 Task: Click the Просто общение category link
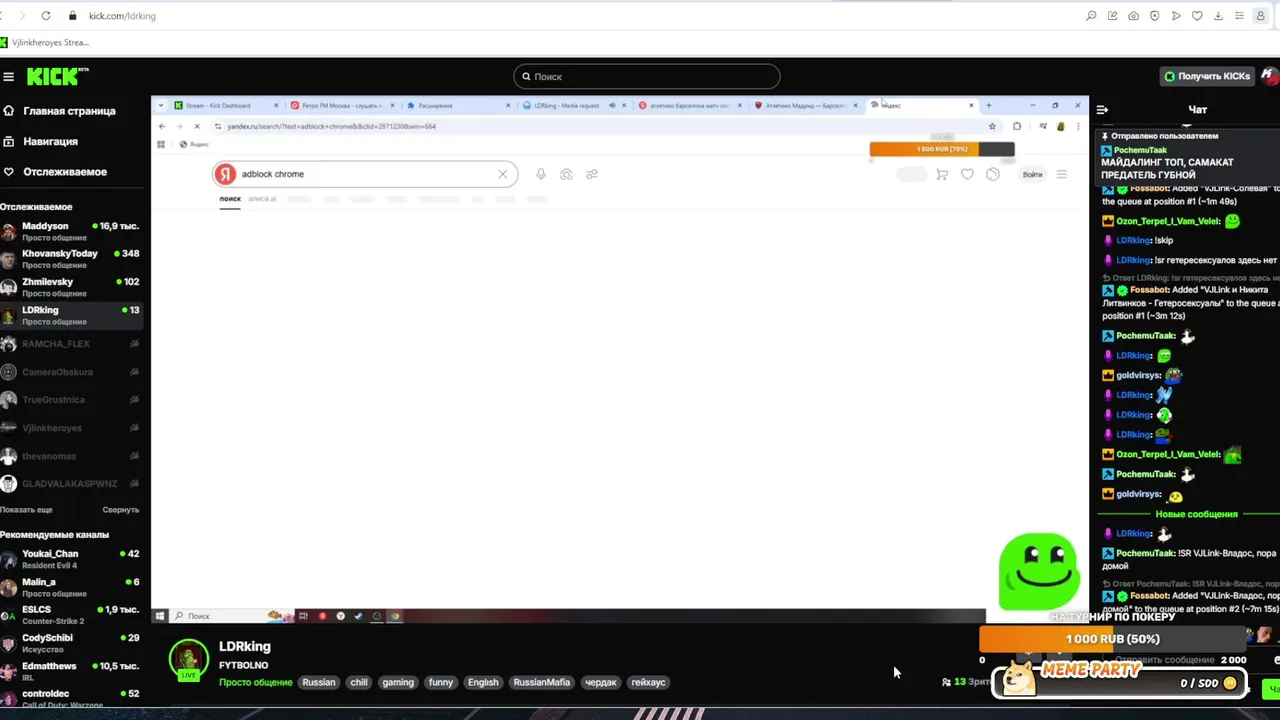click(x=255, y=683)
